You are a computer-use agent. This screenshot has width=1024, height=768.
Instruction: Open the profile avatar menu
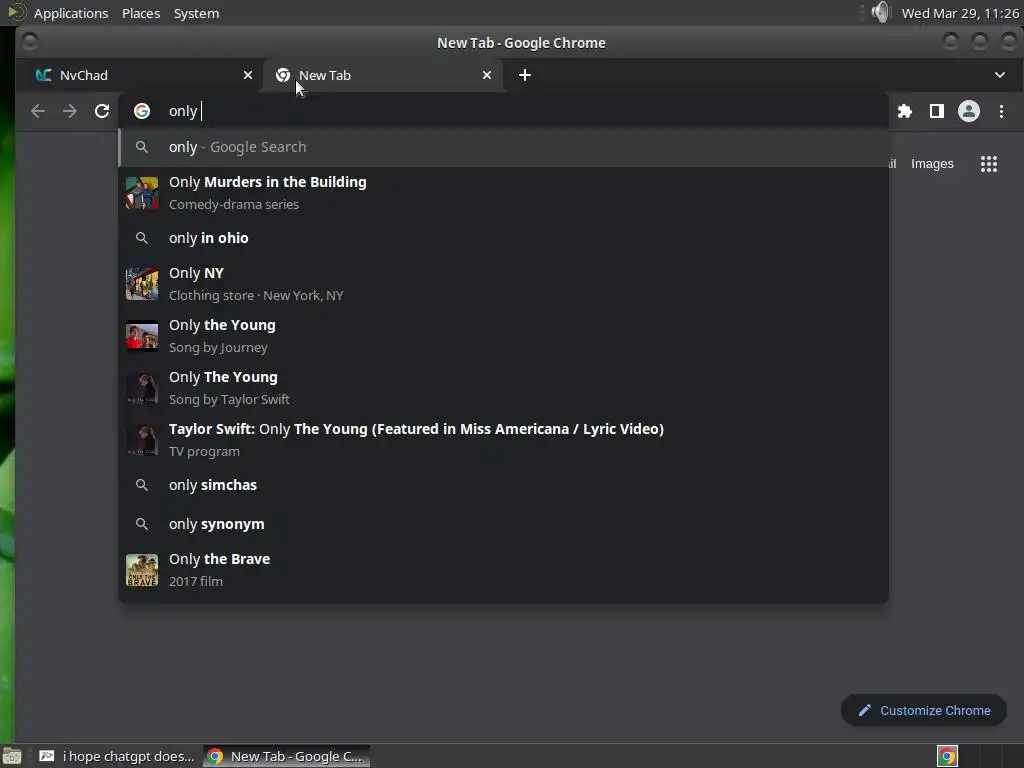pyautogui.click(x=968, y=111)
